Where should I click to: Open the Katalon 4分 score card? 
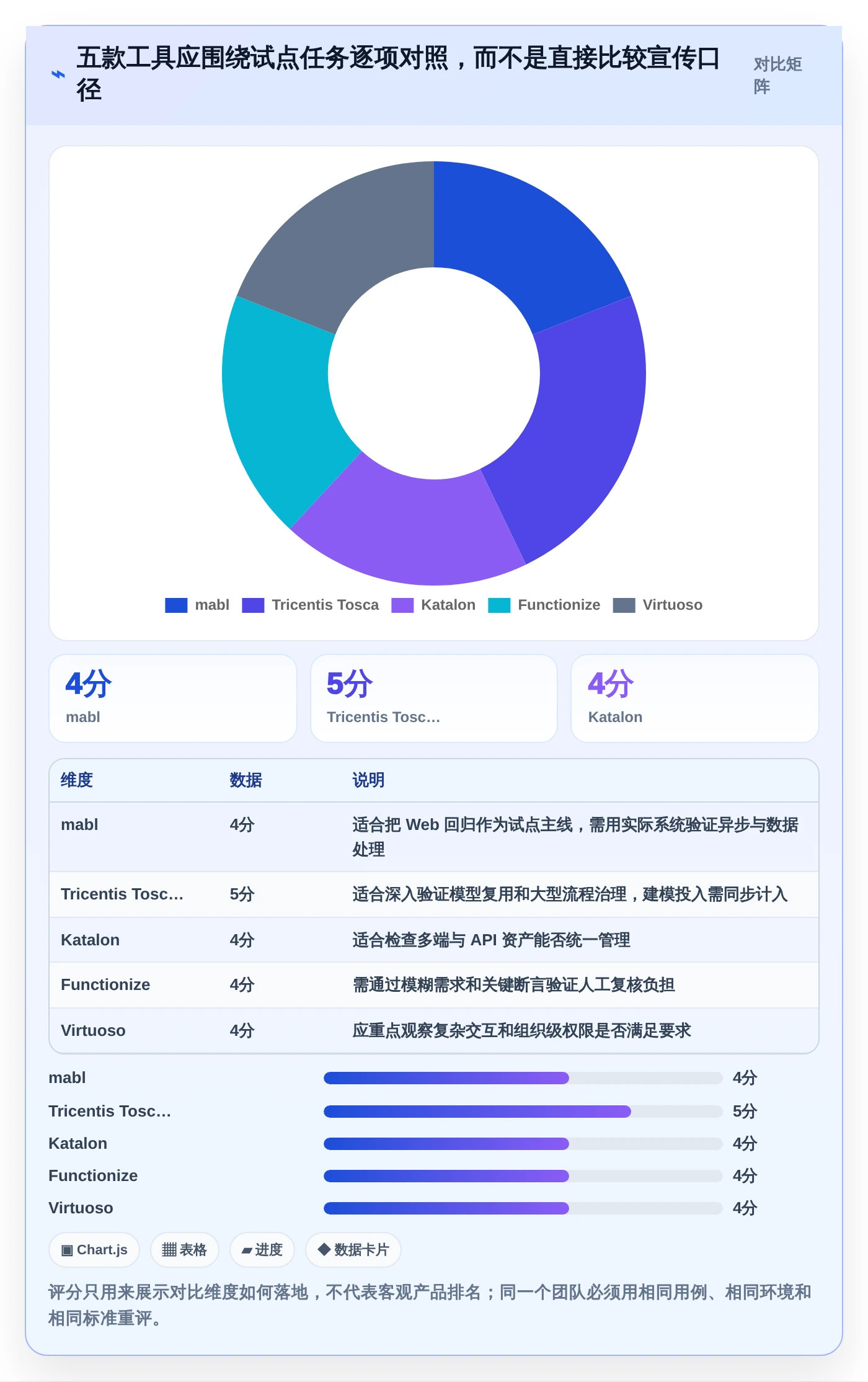coord(695,698)
